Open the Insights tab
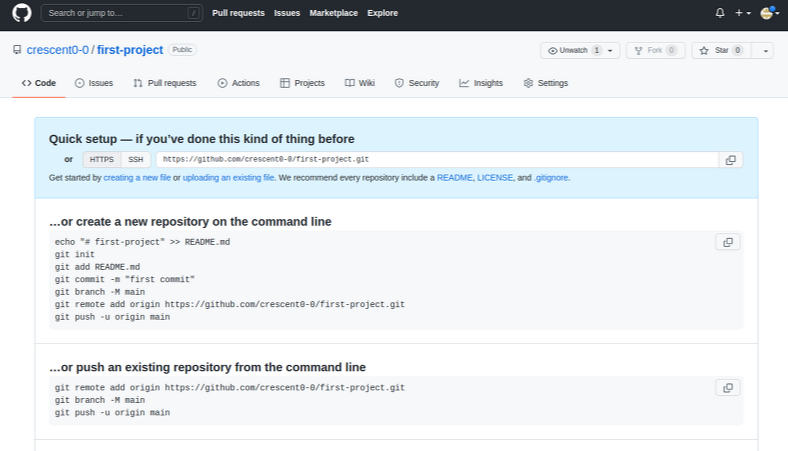This screenshot has height=451, width=788. point(481,83)
